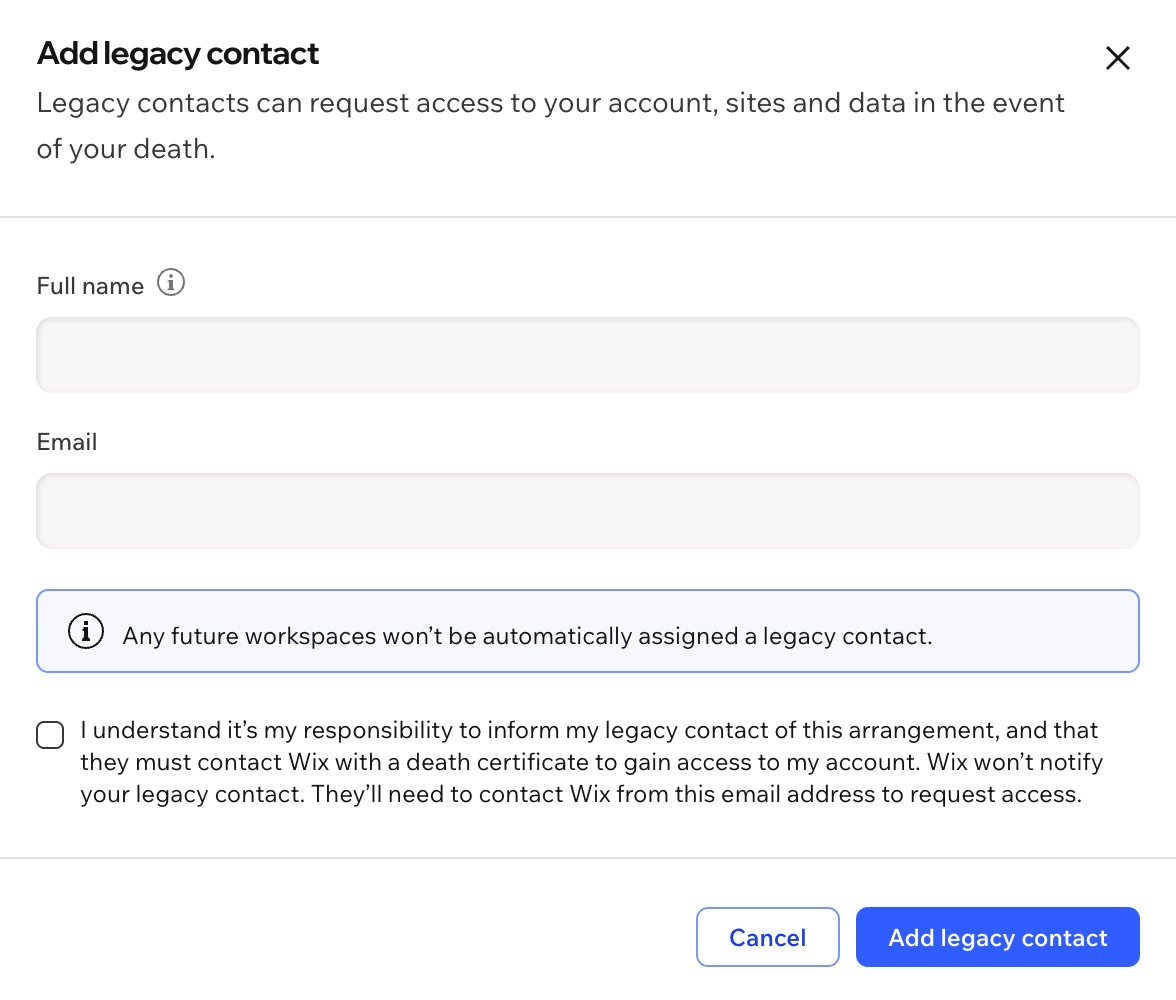This screenshot has height=1000, width=1176.
Task: Click the 'Wix won't notify' sentence
Action: coord(1015,762)
